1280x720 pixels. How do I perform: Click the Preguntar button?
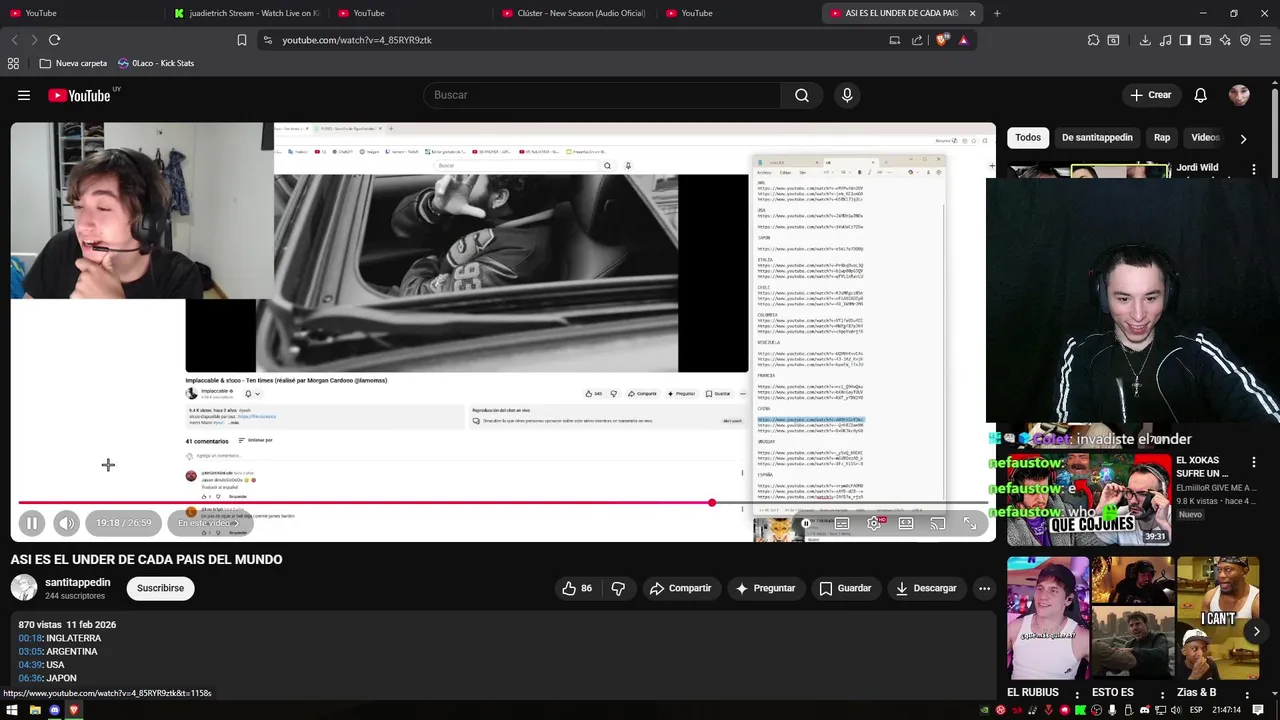765,588
